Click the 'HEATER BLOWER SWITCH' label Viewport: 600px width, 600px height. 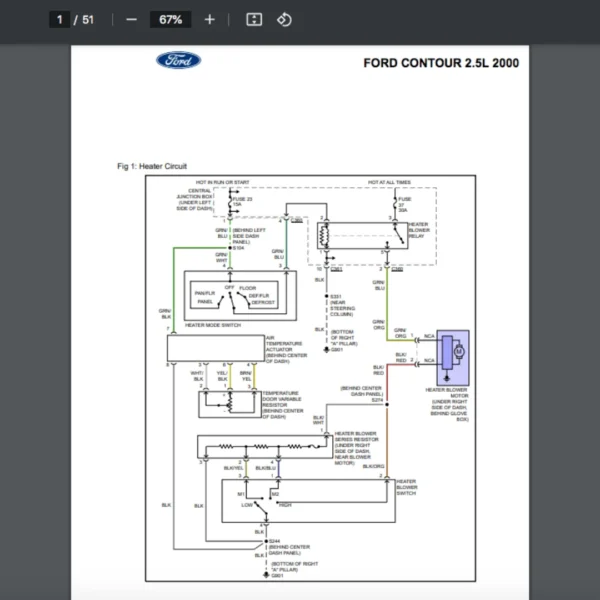pyautogui.click(x=406, y=487)
